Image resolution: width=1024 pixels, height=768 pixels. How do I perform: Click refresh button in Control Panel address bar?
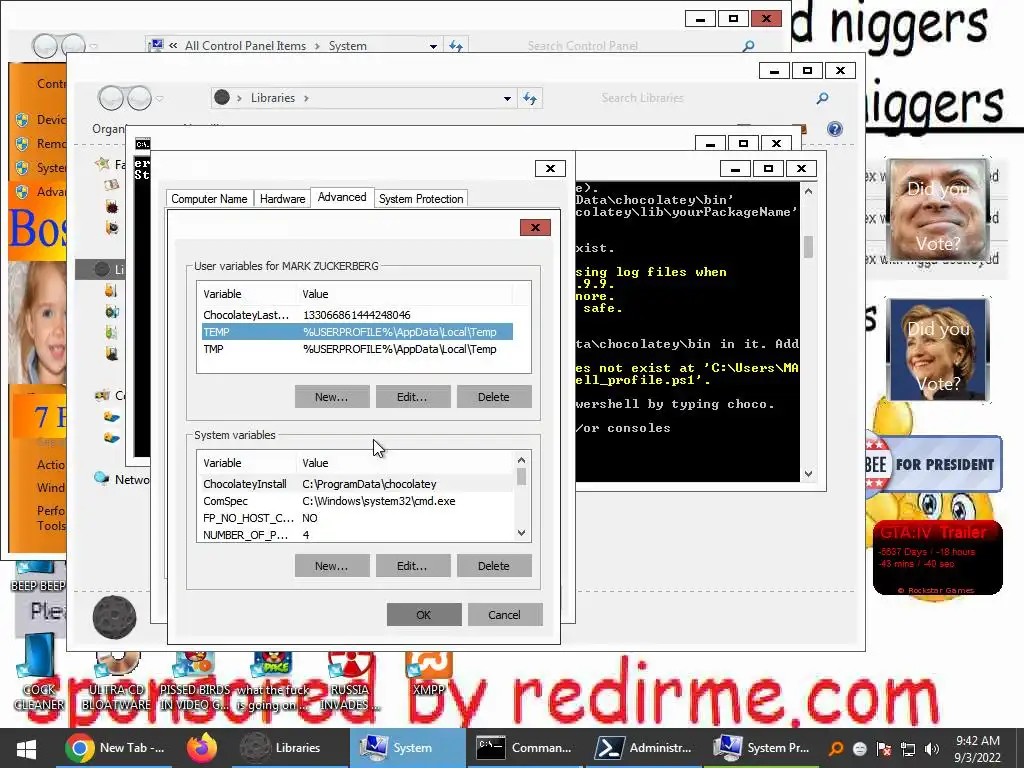(x=456, y=46)
